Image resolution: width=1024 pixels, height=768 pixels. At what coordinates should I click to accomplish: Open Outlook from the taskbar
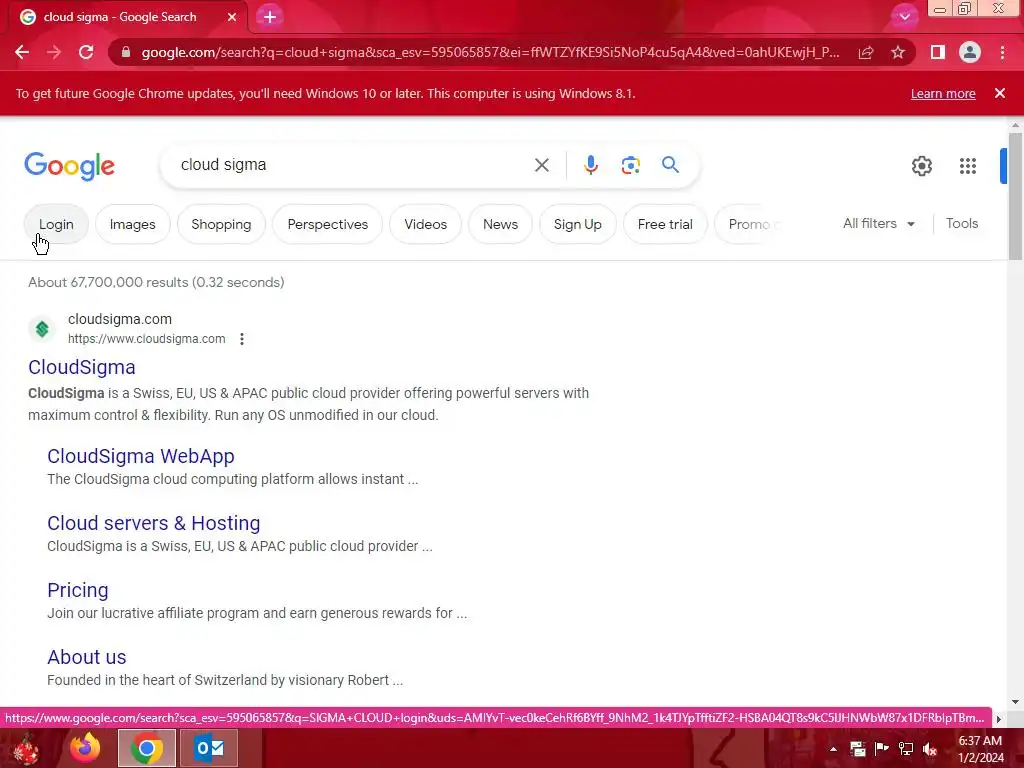pyautogui.click(x=208, y=748)
